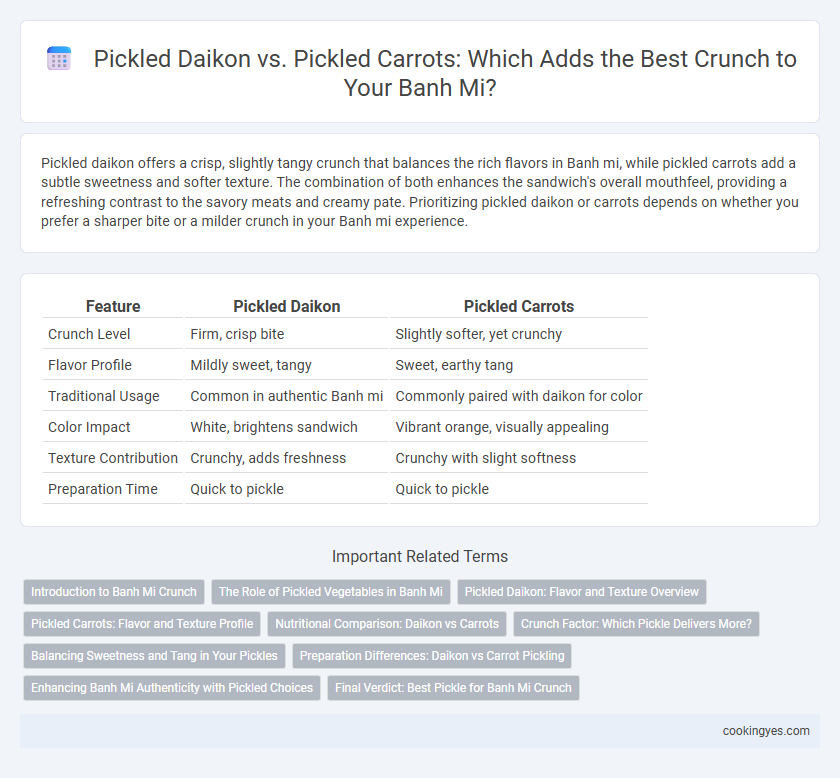This screenshot has height=778, width=840.
Task: Click the article title heading
Action: coord(445,73)
